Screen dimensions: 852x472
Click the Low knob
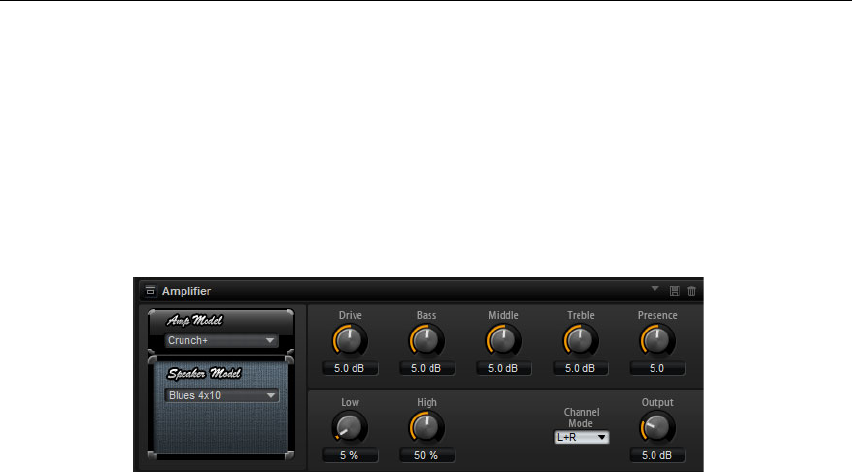pyautogui.click(x=349, y=427)
